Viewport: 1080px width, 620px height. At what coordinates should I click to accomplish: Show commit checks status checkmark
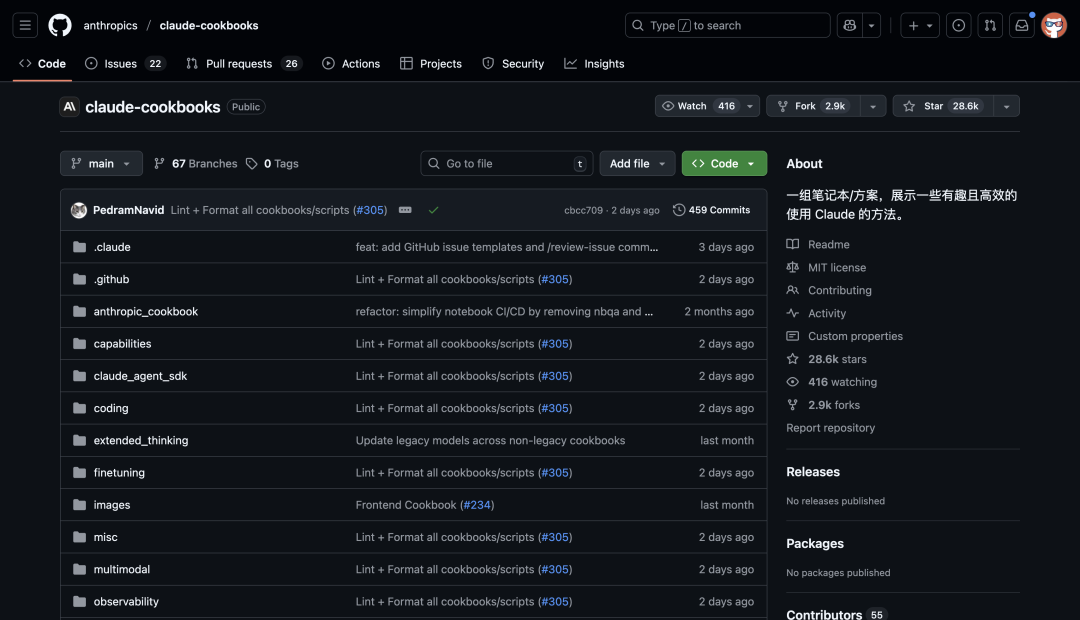point(433,210)
